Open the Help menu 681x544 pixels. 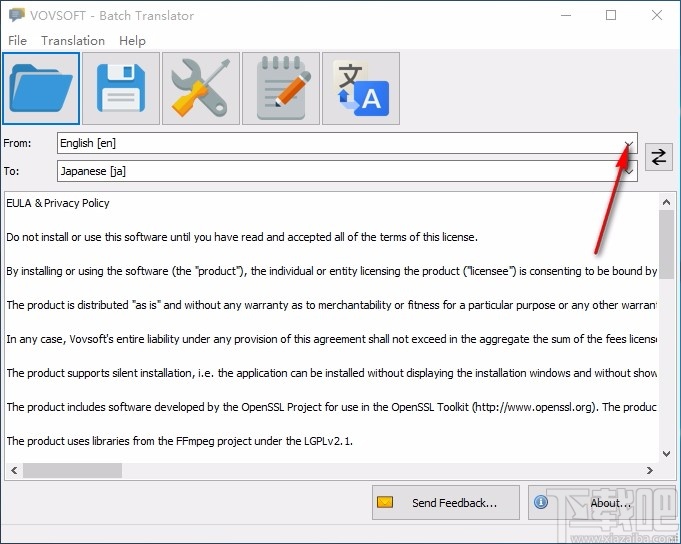[132, 40]
